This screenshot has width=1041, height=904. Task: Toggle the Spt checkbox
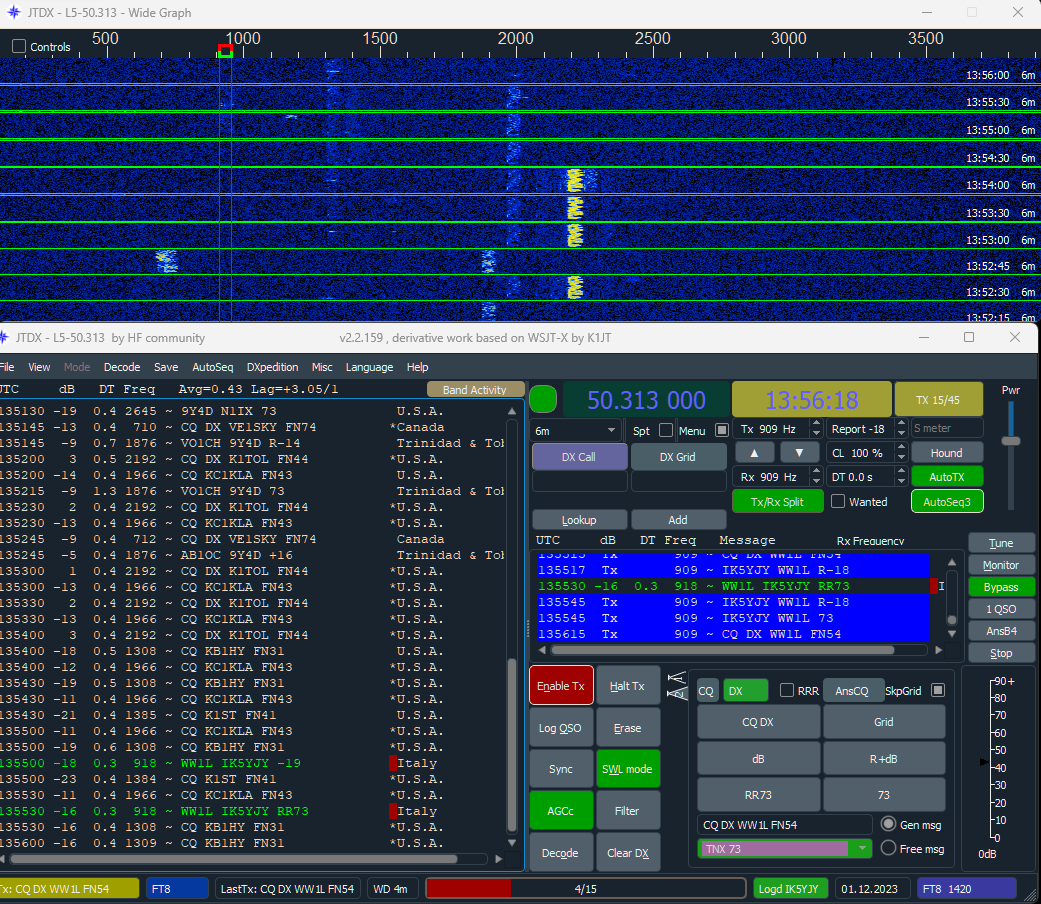(x=665, y=430)
